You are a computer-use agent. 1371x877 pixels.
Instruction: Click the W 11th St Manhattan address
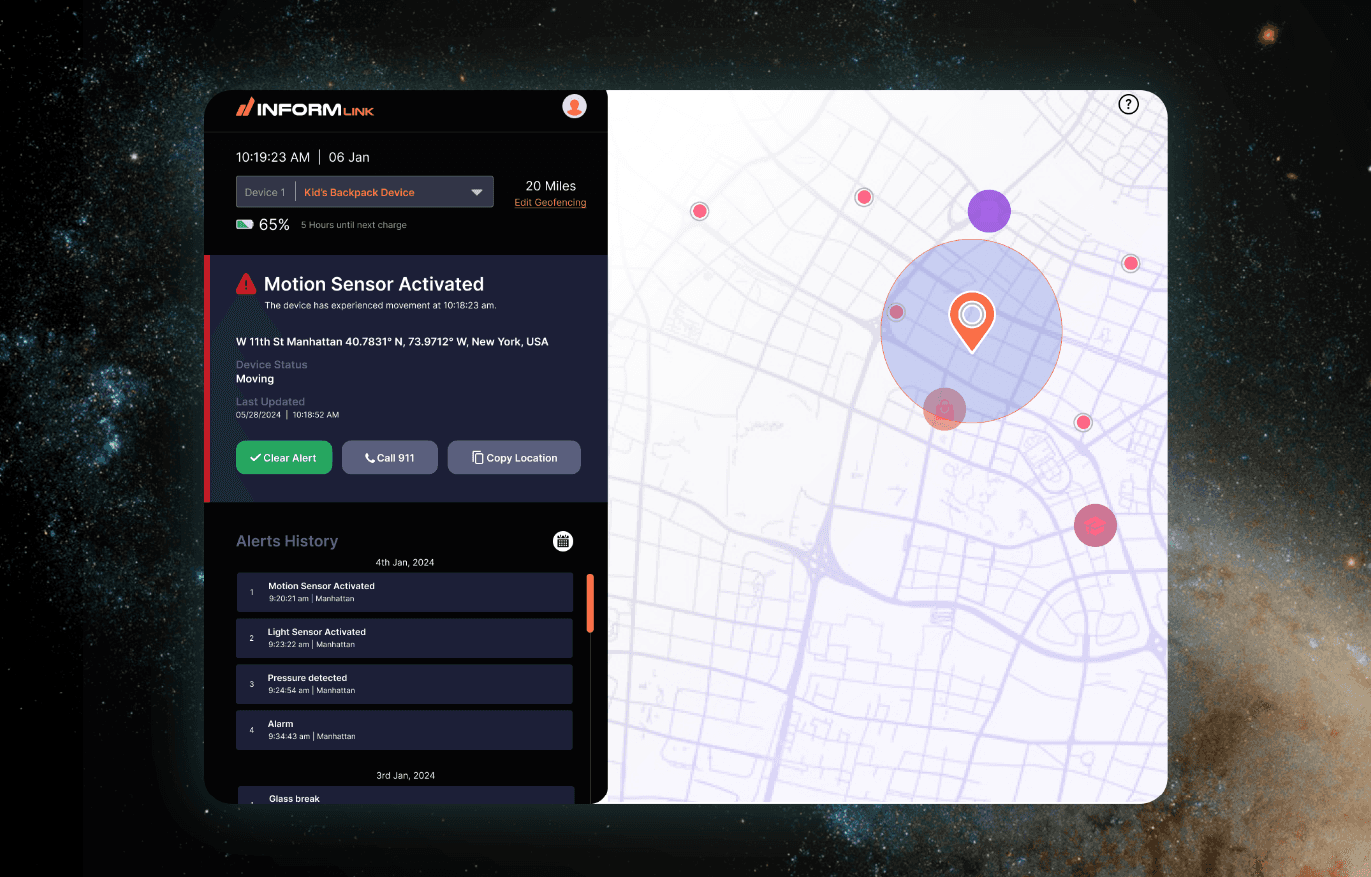(392, 342)
